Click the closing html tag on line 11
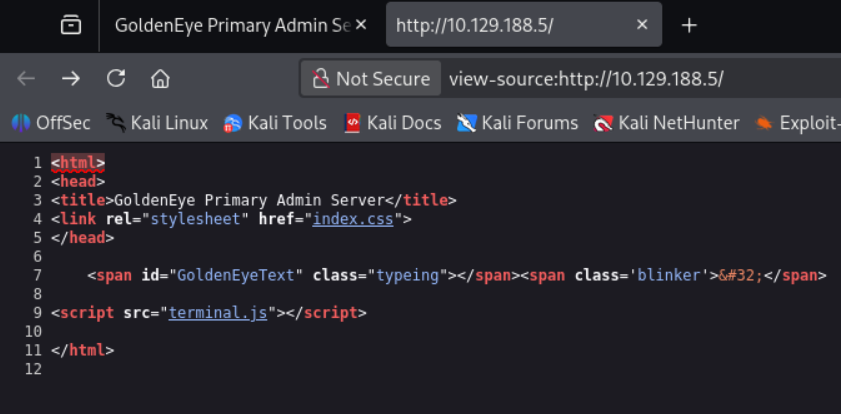Image resolution: width=841 pixels, height=414 pixels. coord(83,350)
